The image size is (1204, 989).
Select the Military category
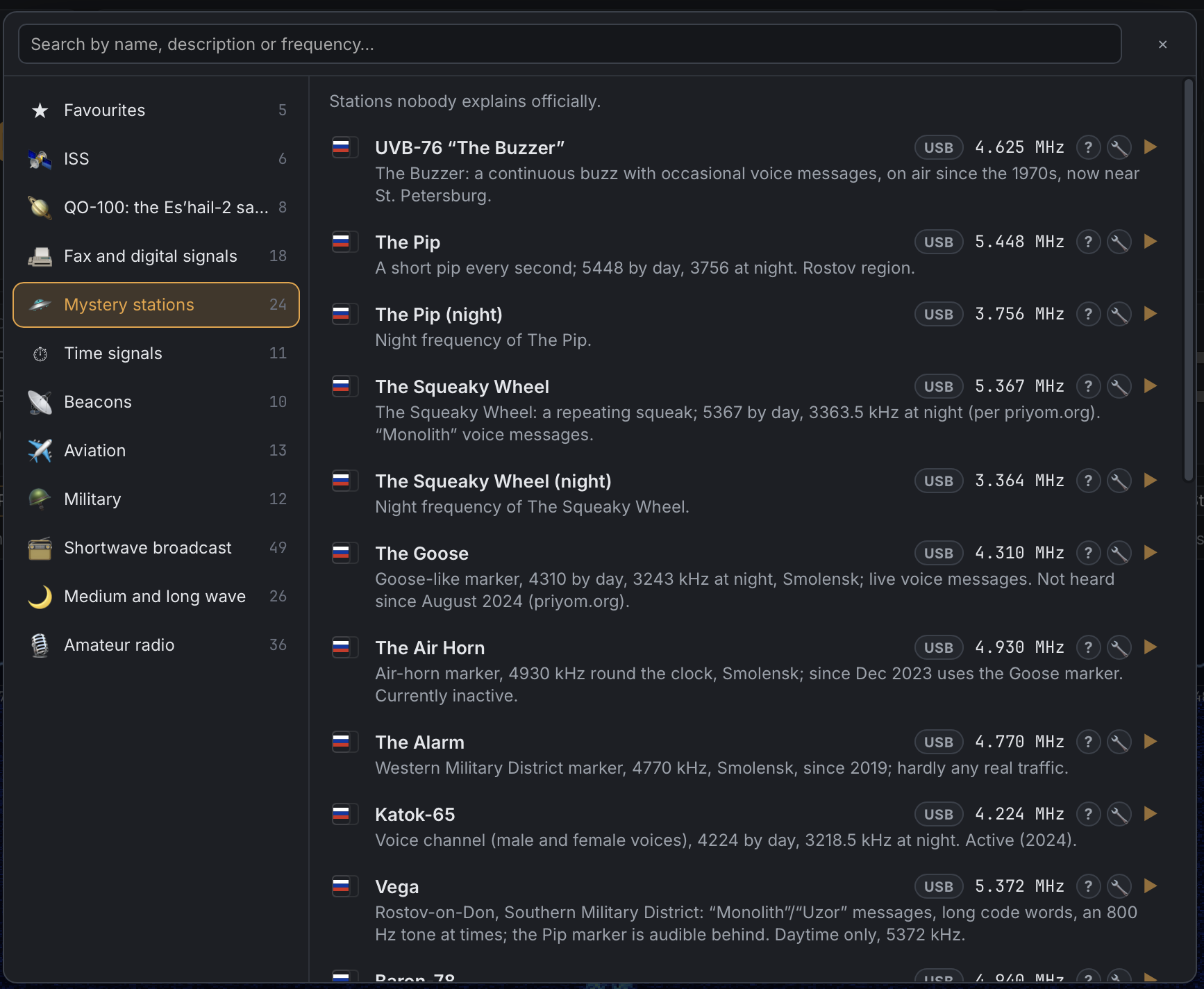[156, 499]
